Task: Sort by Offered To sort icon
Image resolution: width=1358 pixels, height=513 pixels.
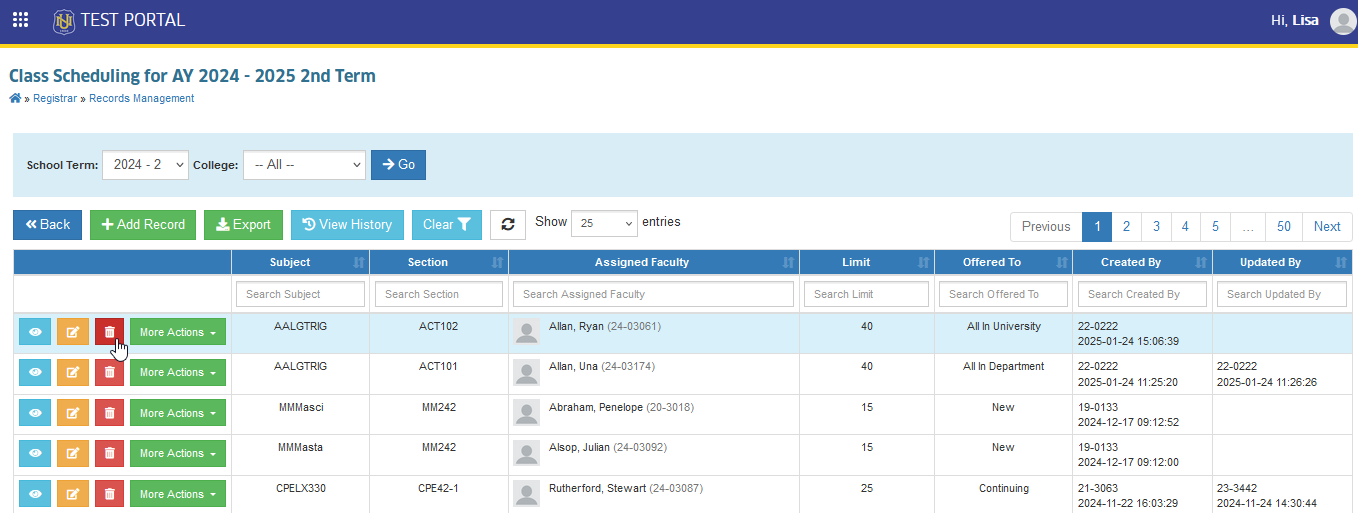Action: pos(1061,263)
